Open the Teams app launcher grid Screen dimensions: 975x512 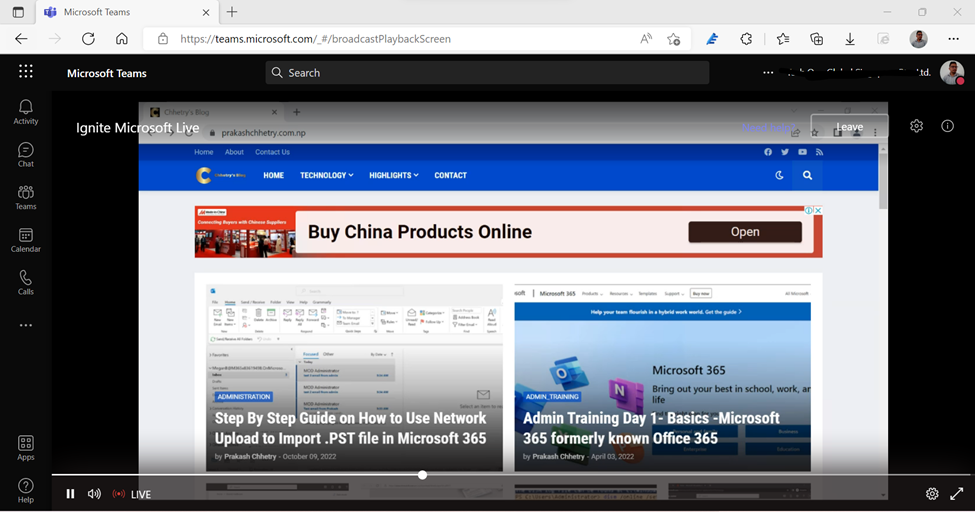[x=25, y=72]
